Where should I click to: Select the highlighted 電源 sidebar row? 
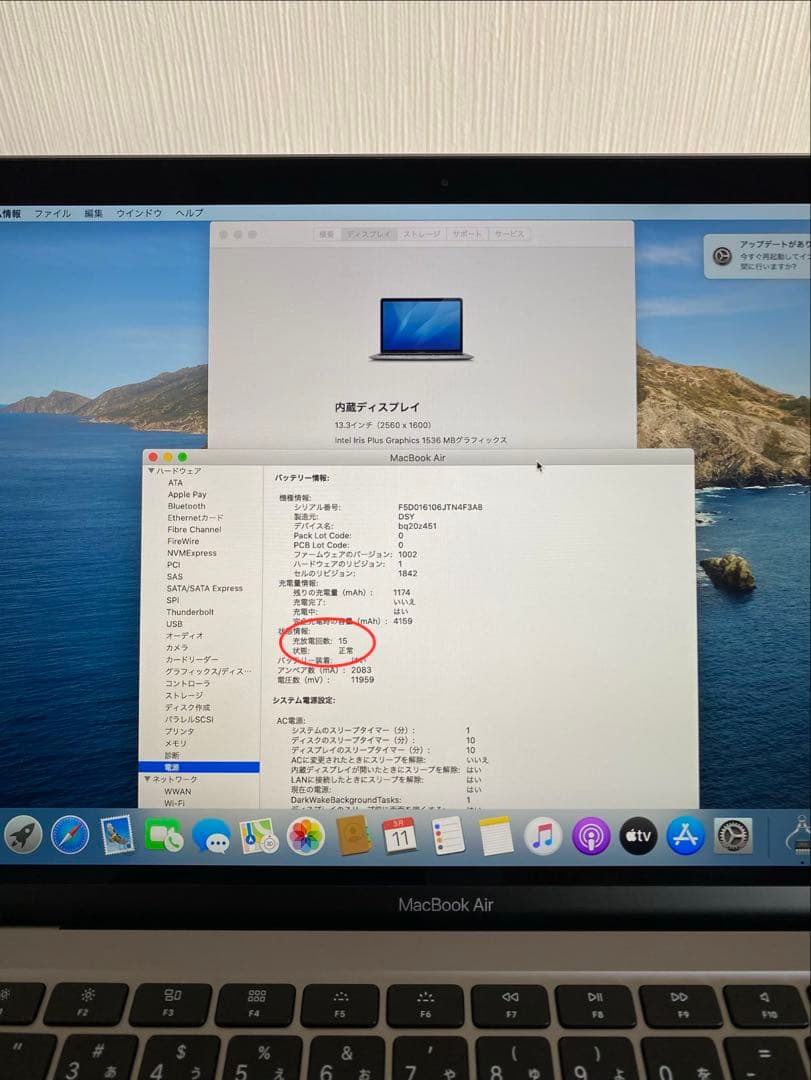point(199,767)
